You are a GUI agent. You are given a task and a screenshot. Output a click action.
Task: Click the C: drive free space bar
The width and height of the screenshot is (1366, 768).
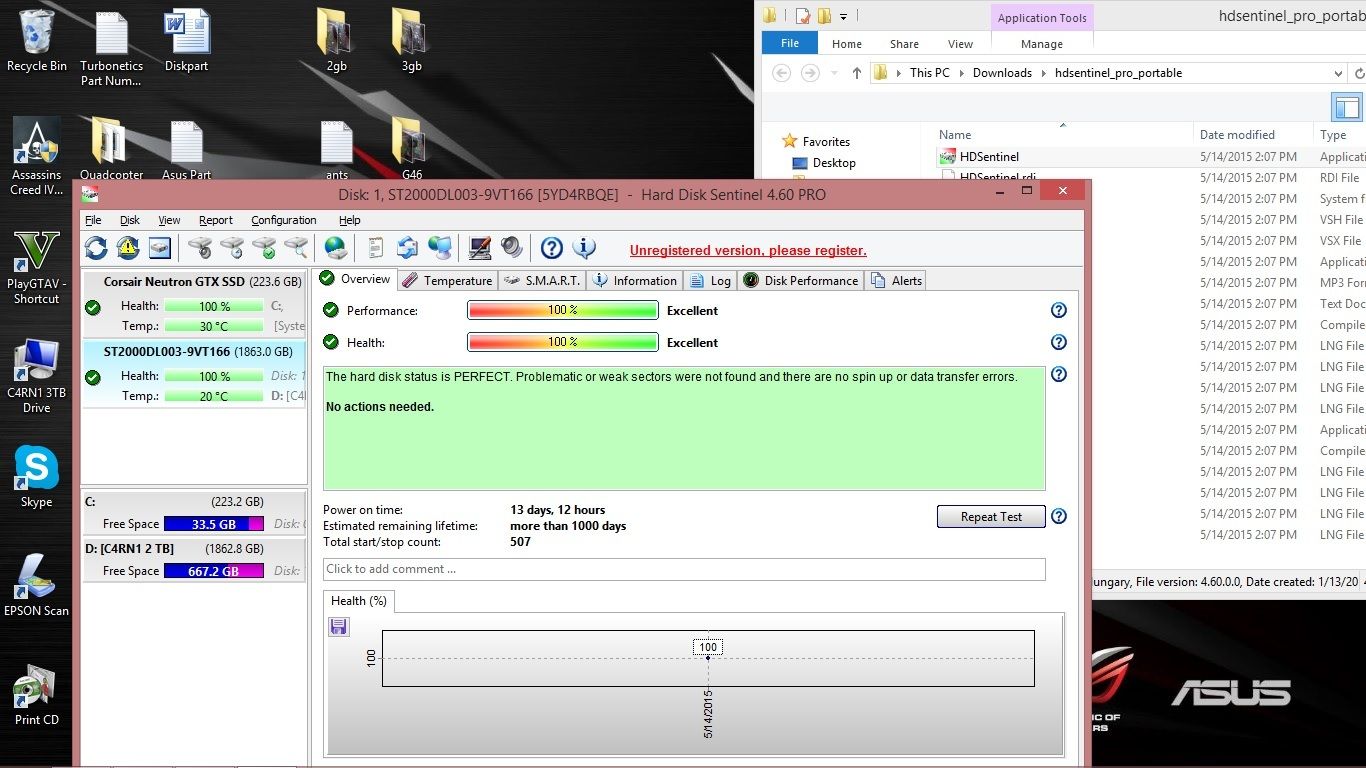pos(213,524)
